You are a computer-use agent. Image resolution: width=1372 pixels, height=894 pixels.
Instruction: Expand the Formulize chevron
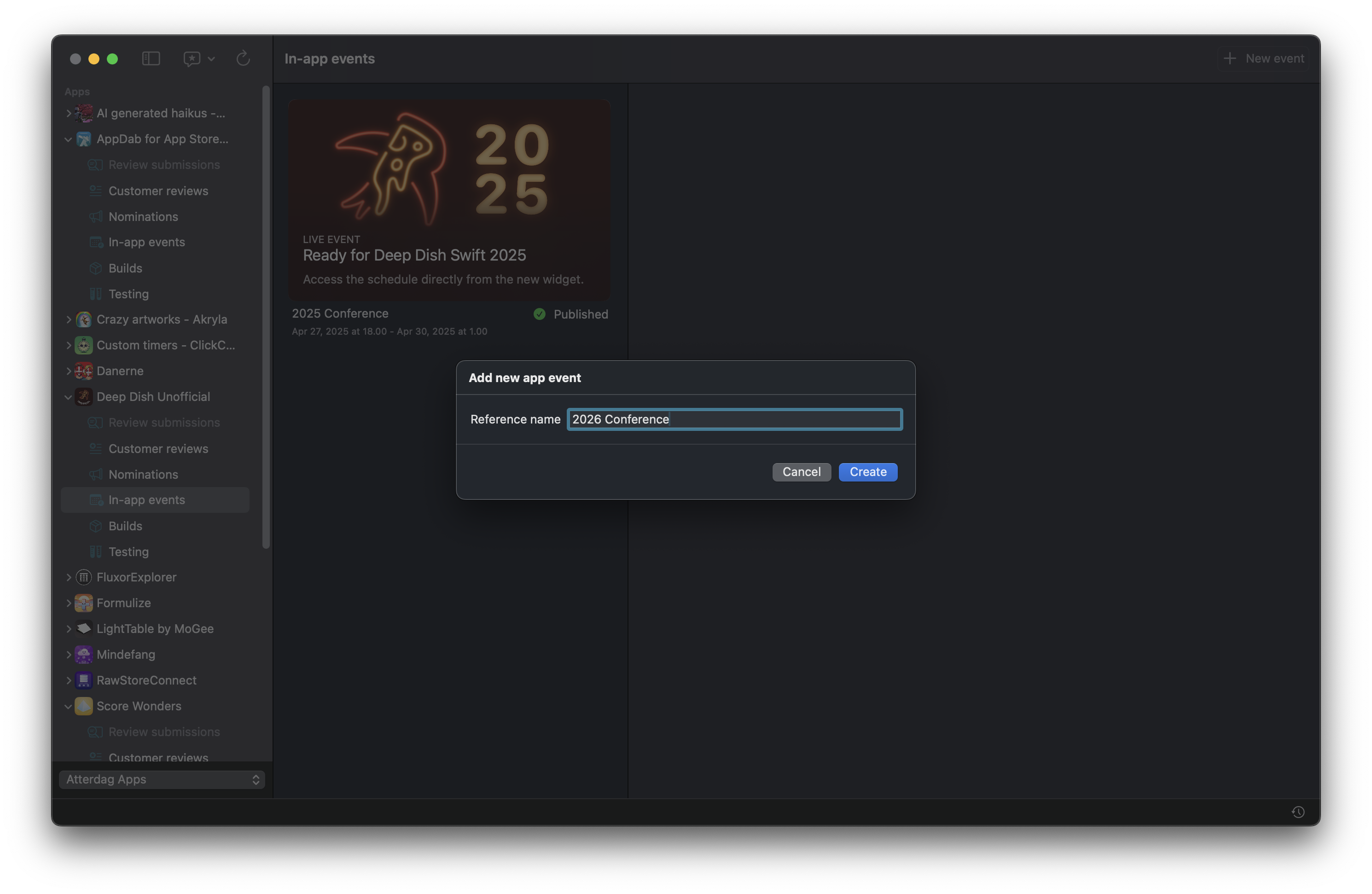click(69, 603)
